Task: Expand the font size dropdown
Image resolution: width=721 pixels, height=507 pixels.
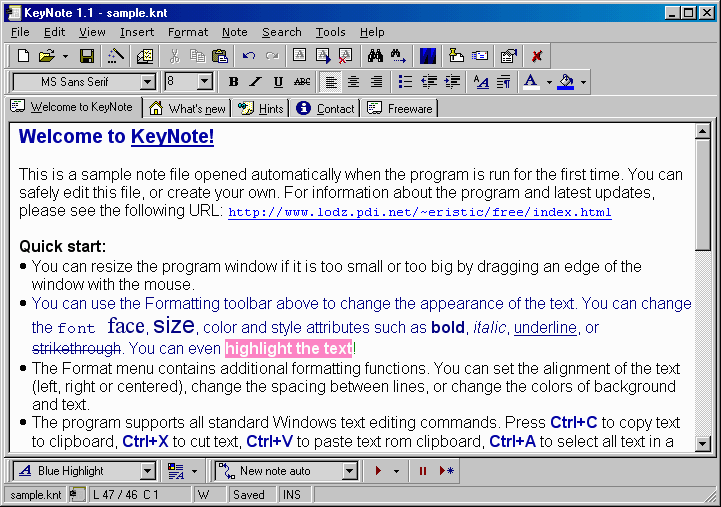Action: coord(205,82)
